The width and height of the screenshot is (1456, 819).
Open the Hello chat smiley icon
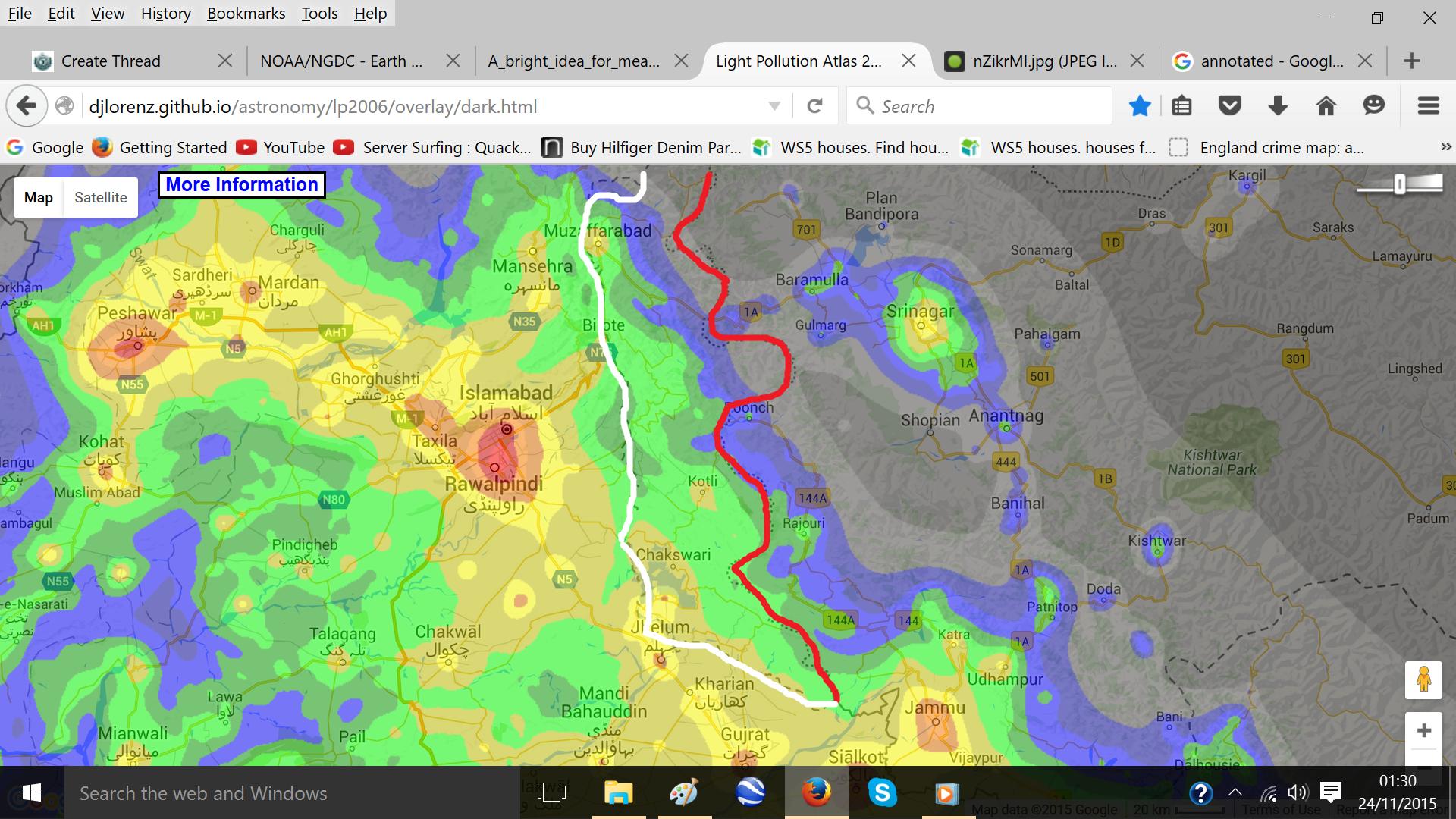click(x=1373, y=106)
